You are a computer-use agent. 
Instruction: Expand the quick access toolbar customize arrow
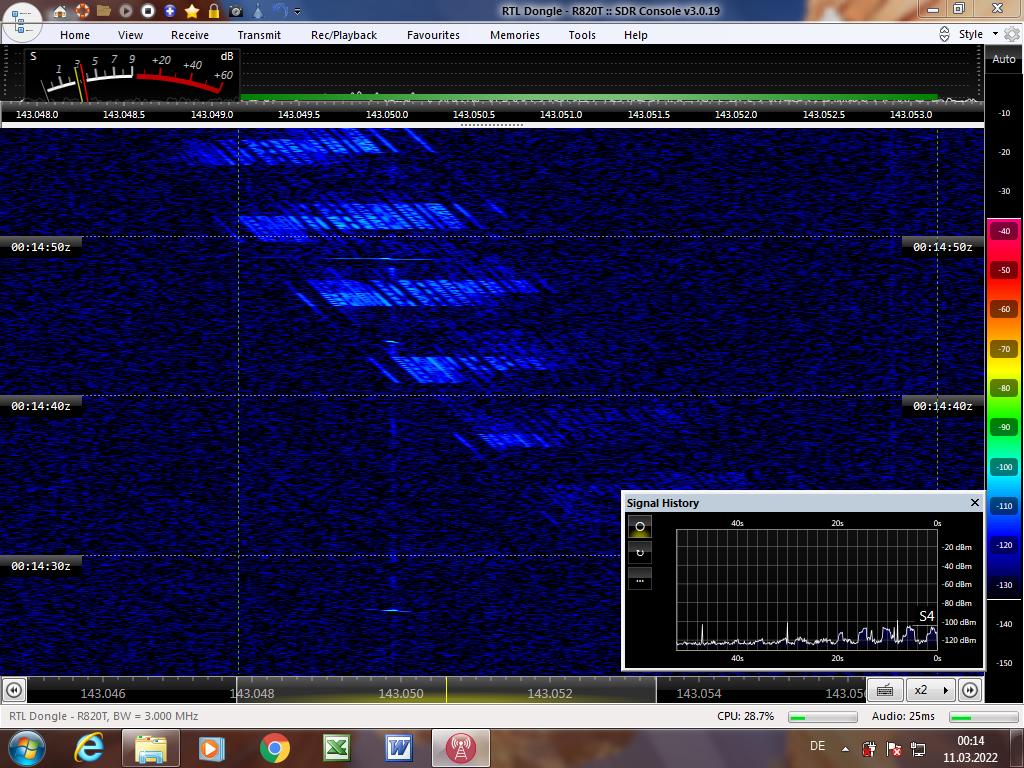coord(297,12)
